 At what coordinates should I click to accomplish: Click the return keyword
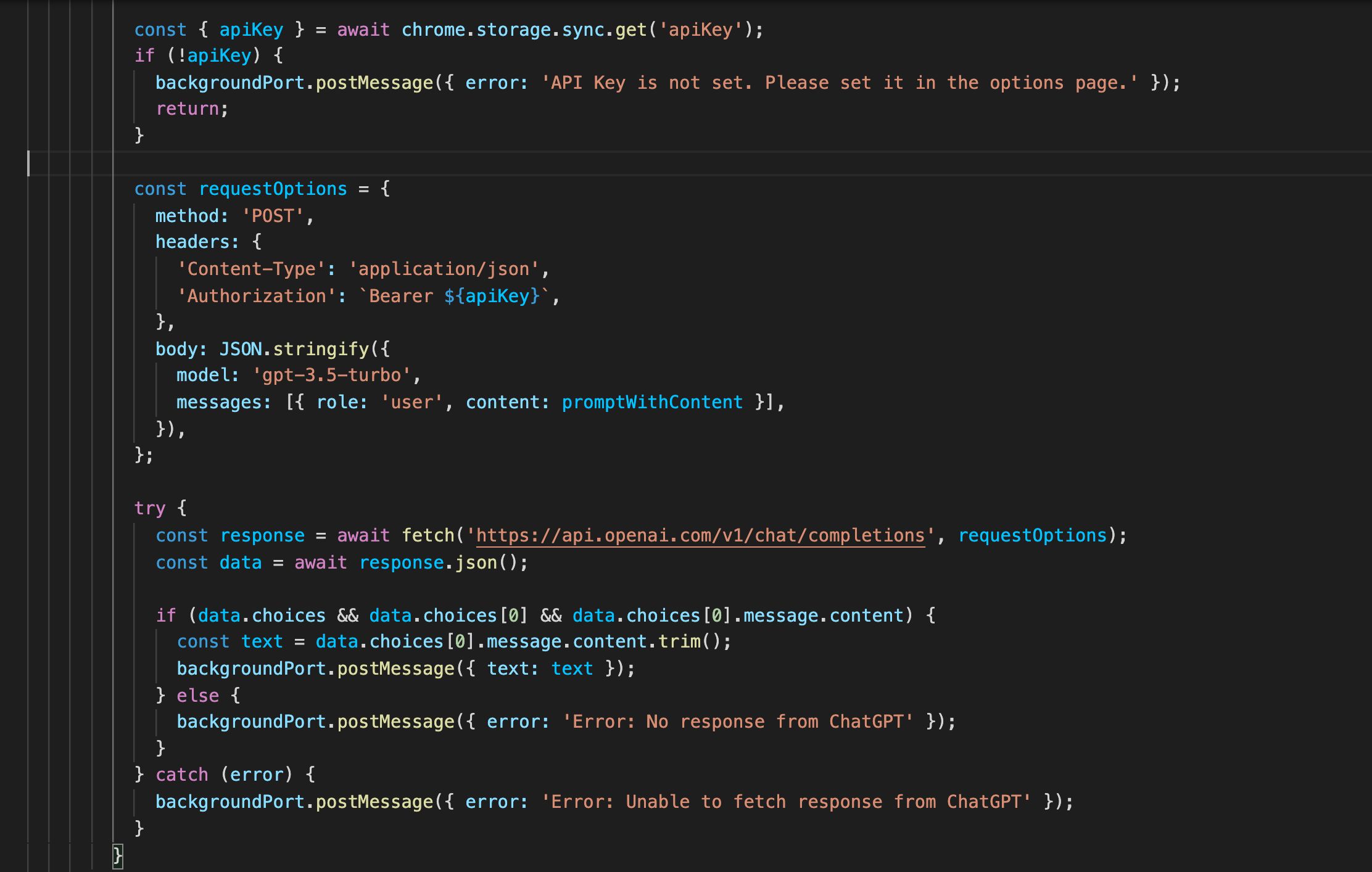point(187,109)
